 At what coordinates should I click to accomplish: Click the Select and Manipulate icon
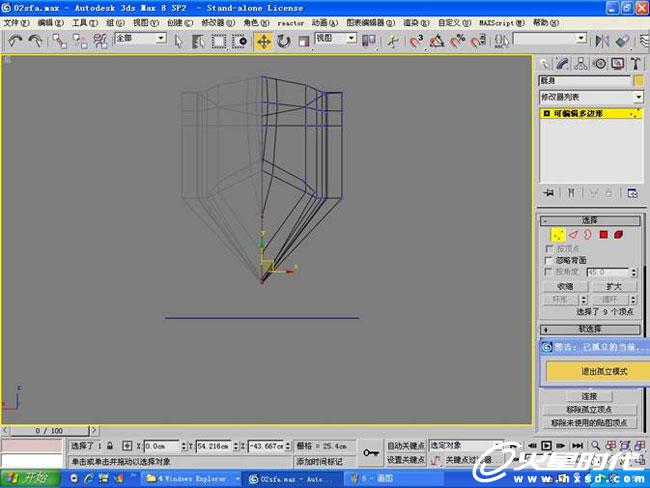coord(393,41)
